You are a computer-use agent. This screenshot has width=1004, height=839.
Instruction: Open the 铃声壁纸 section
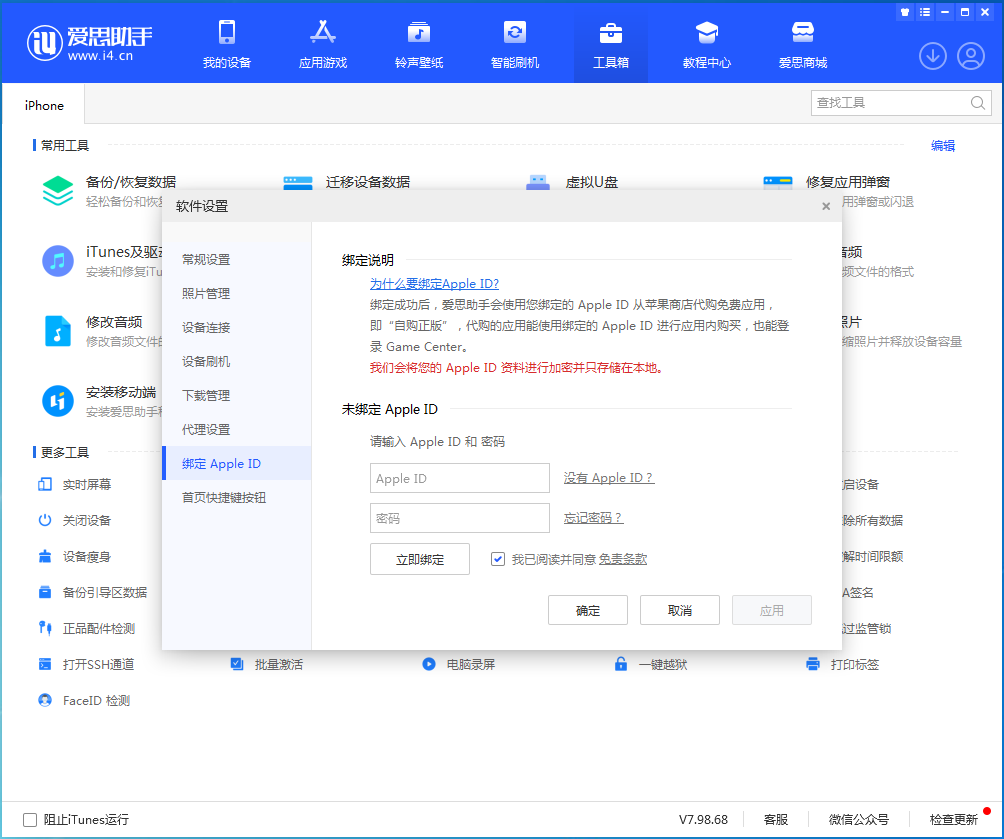click(418, 44)
